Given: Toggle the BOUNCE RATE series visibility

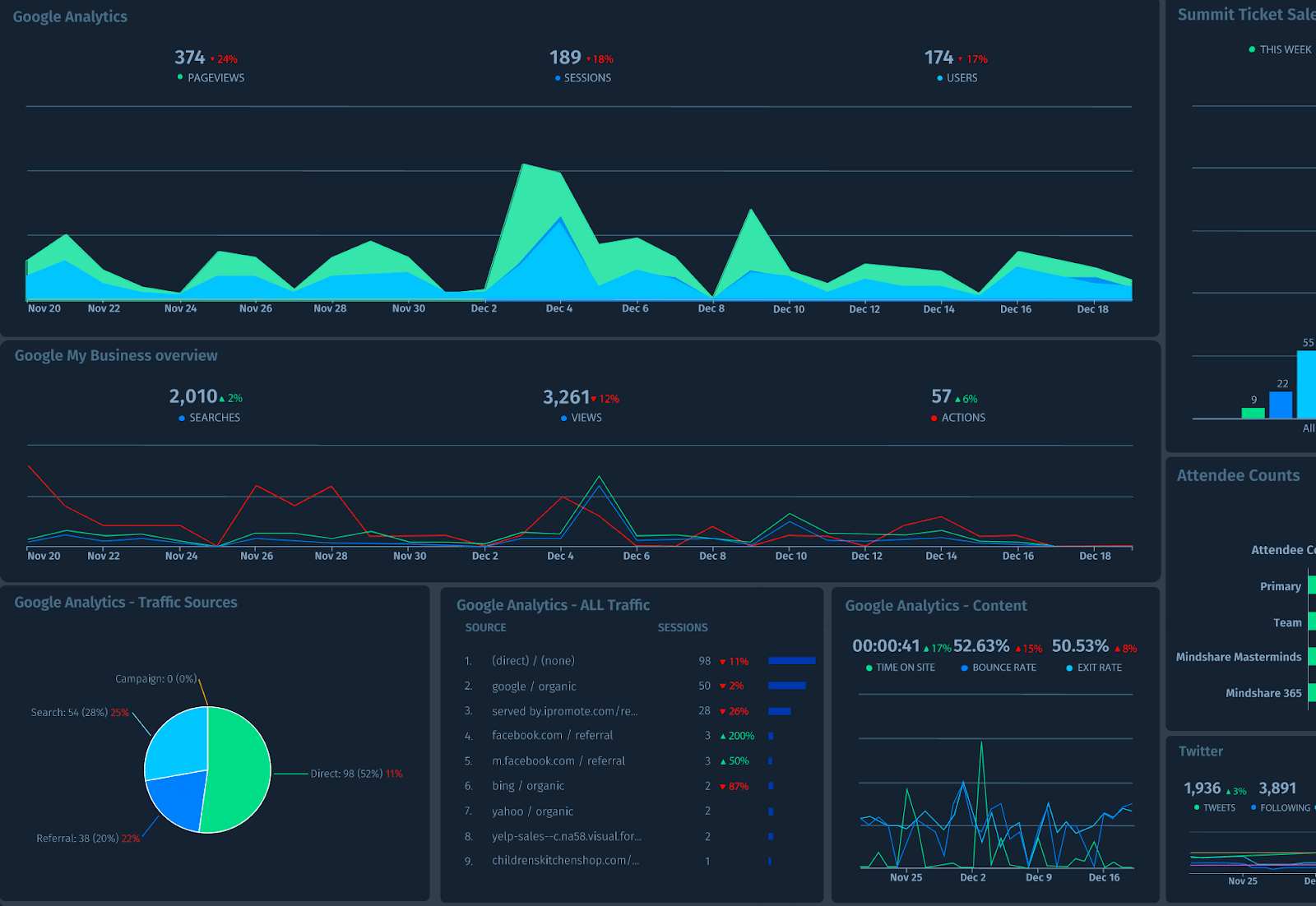Looking at the screenshot, I should (x=963, y=668).
